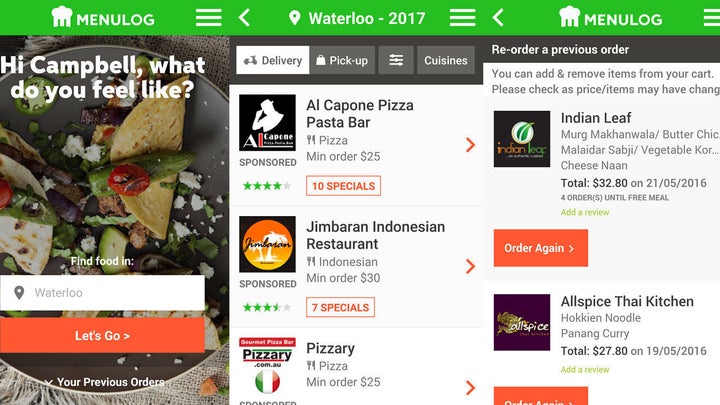Open Al Capone Pizza via right chevron

pos(470,145)
